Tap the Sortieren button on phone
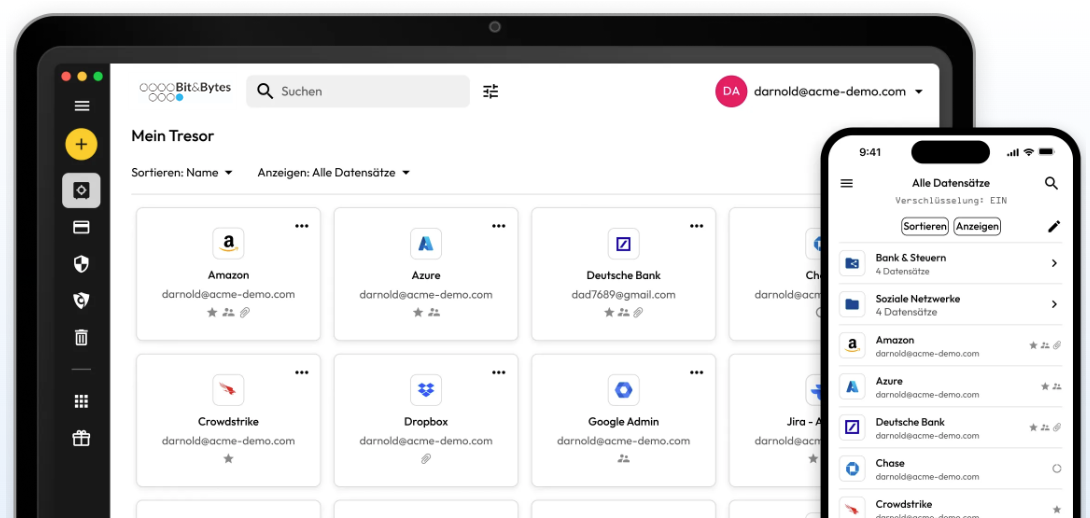 point(925,227)
